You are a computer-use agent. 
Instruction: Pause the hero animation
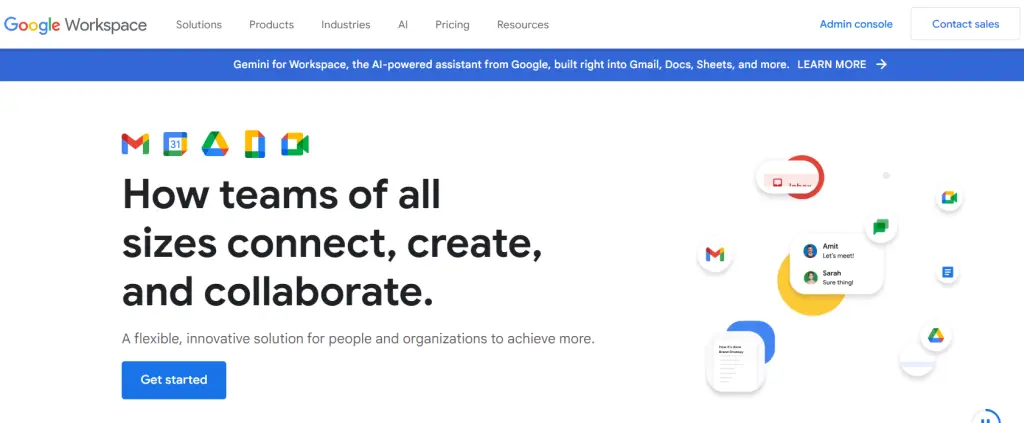[986, 418]
